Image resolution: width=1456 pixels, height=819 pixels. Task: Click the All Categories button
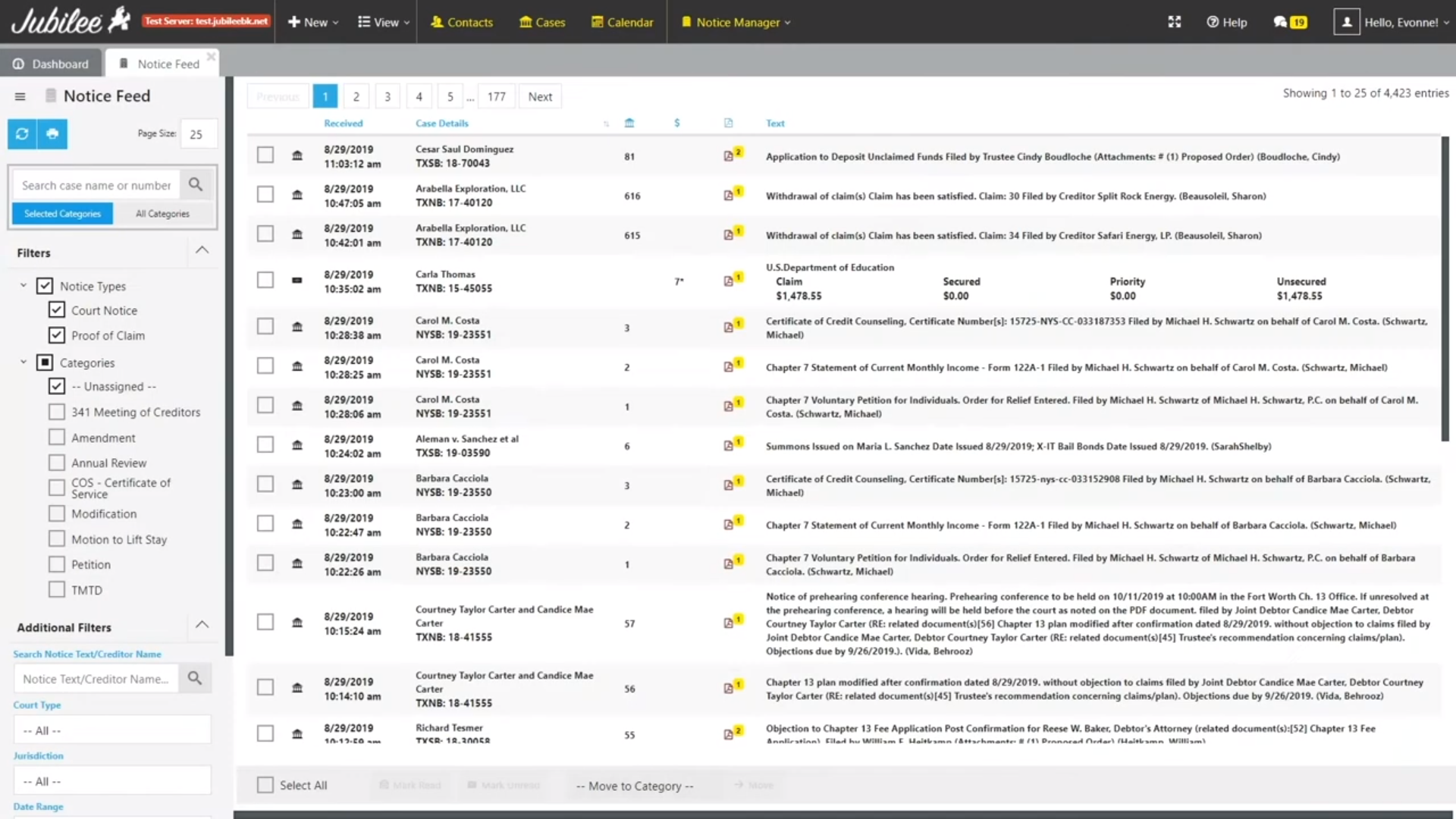point(162,214)
